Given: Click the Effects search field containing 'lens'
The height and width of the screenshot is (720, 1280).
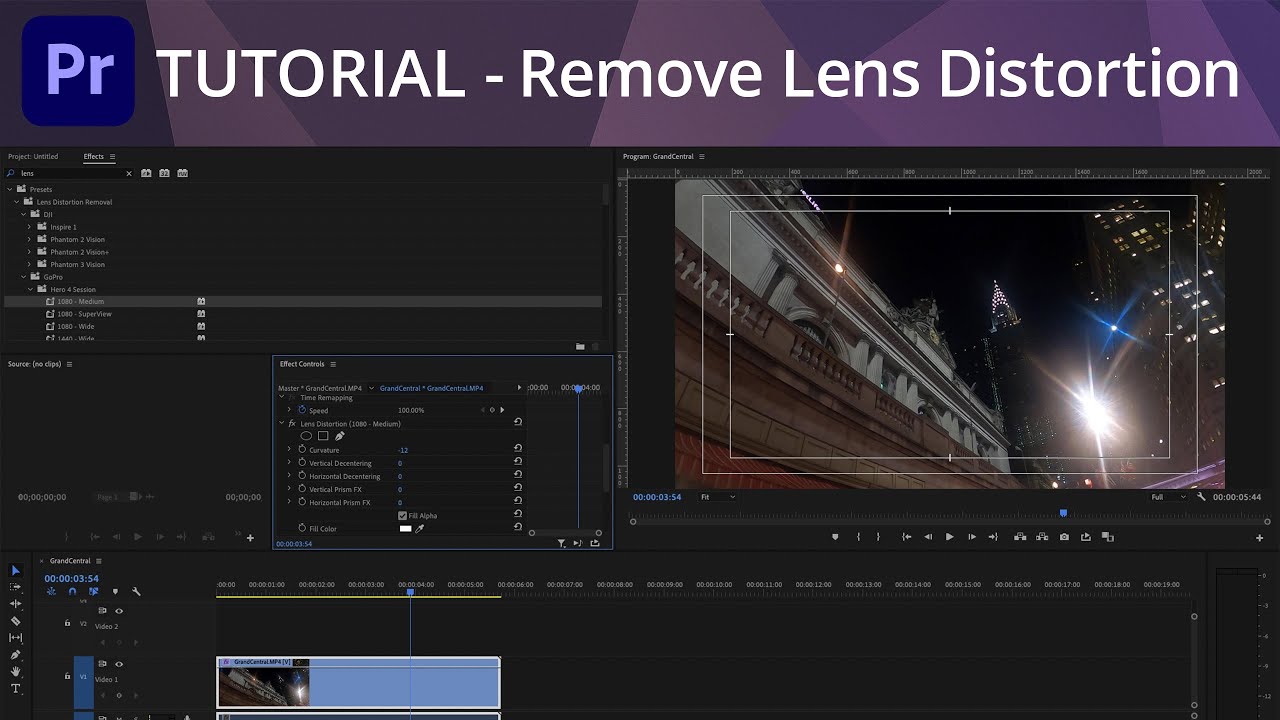Looking at the screenshot, I should pyautogui.click(x=70, y=174).
